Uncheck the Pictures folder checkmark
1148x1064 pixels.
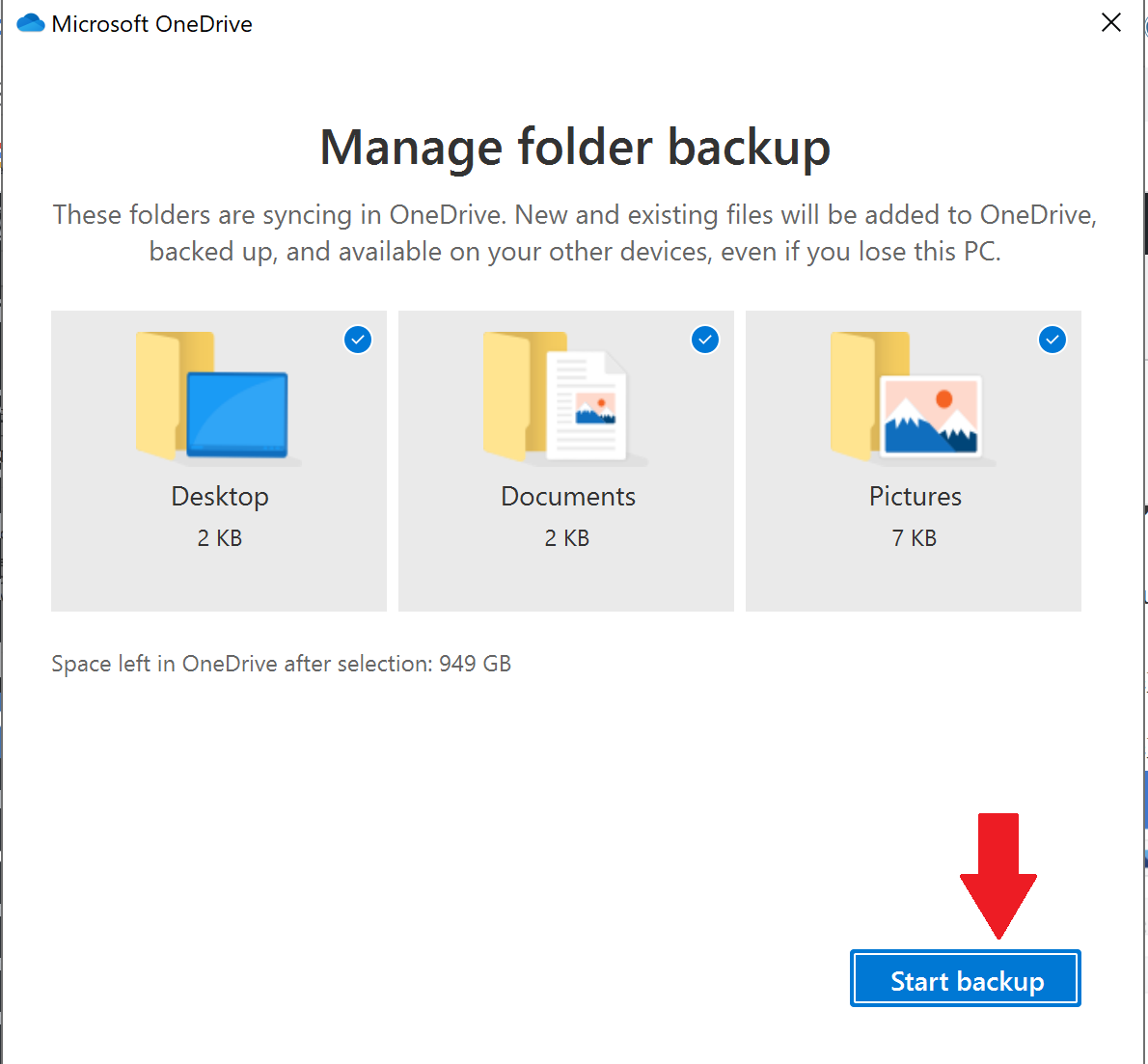click(x=1052, y=340)
